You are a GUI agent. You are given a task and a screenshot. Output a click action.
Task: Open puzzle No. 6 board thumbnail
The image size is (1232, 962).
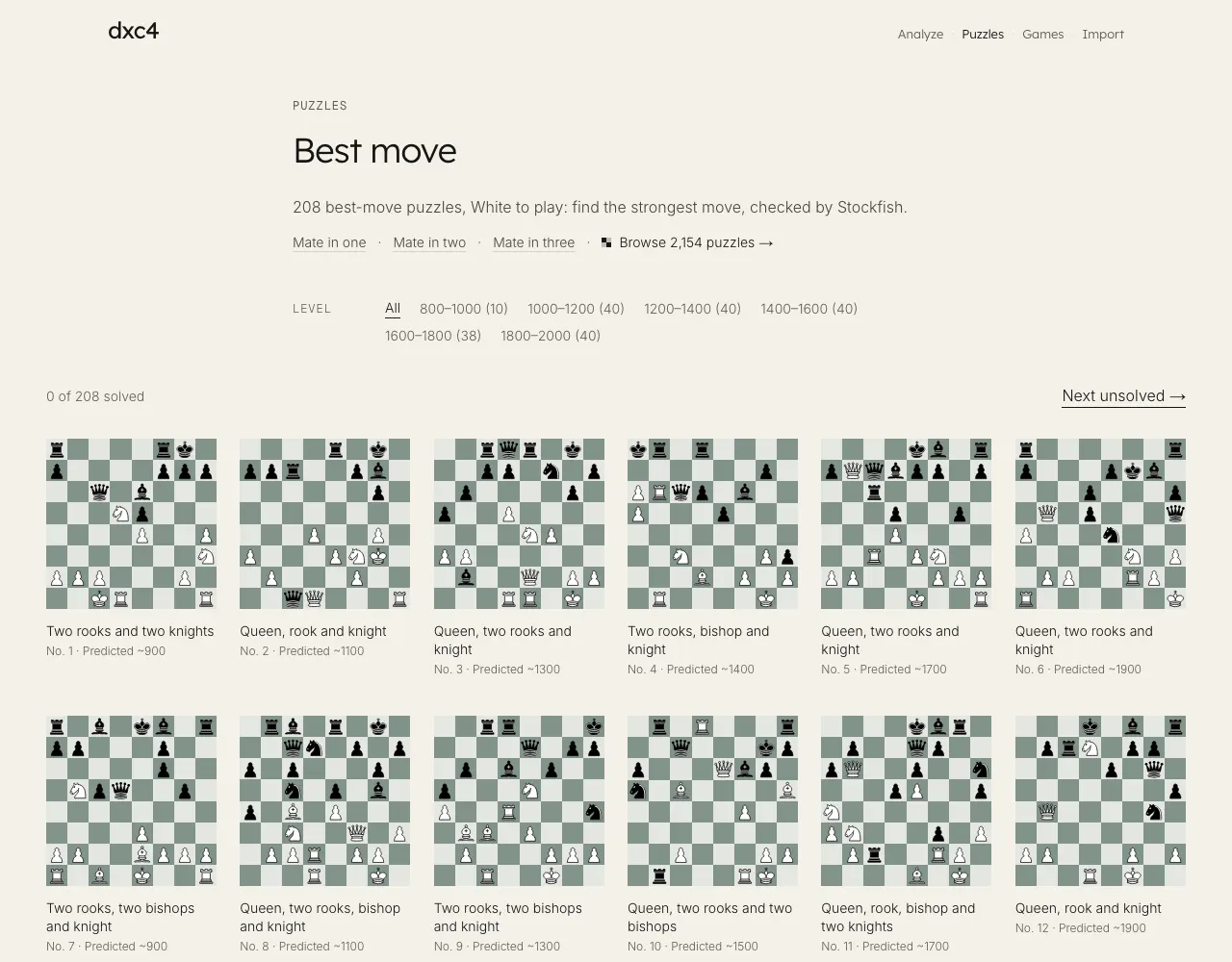1100,523
